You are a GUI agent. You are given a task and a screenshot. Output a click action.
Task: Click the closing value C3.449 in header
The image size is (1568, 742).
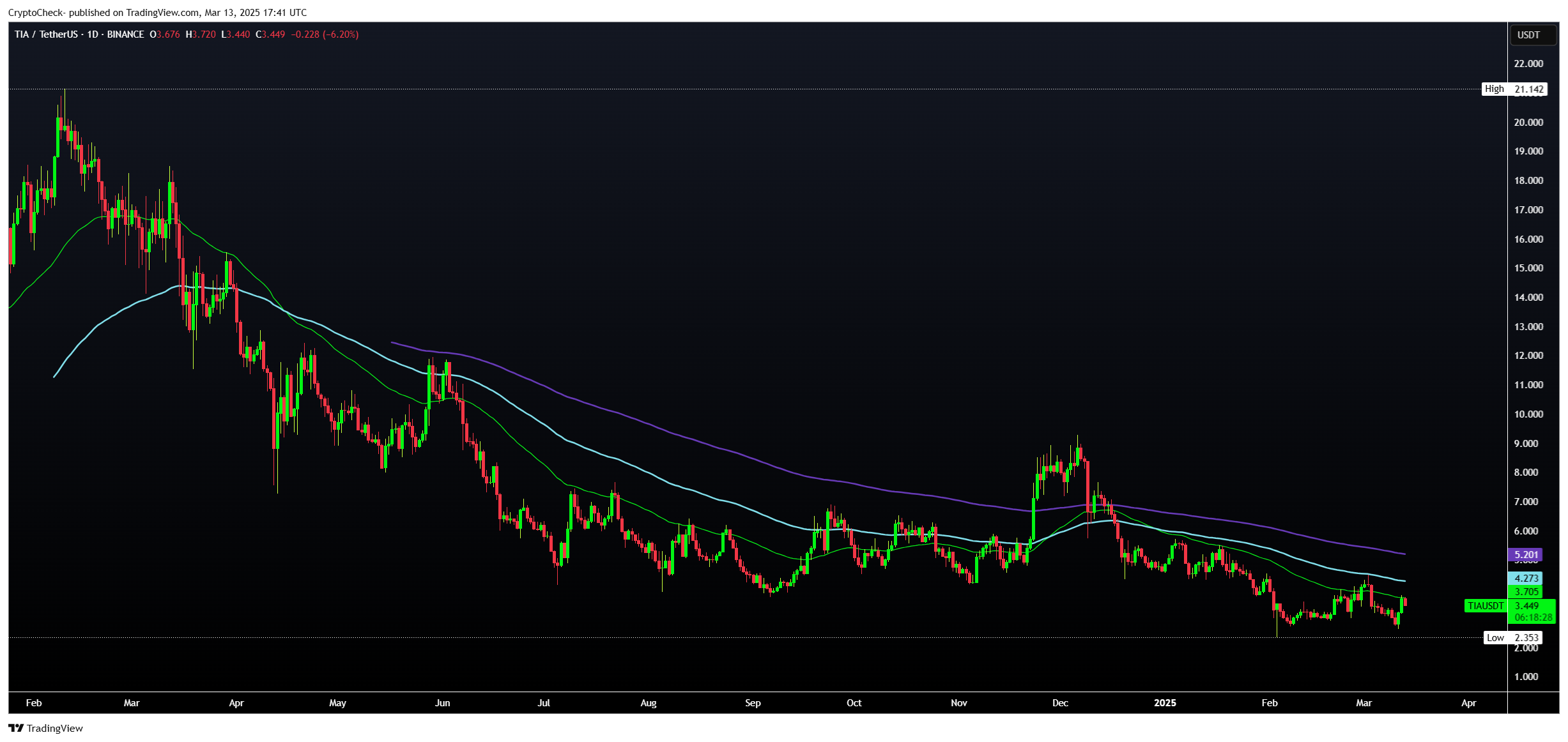[x=270, y=34]
